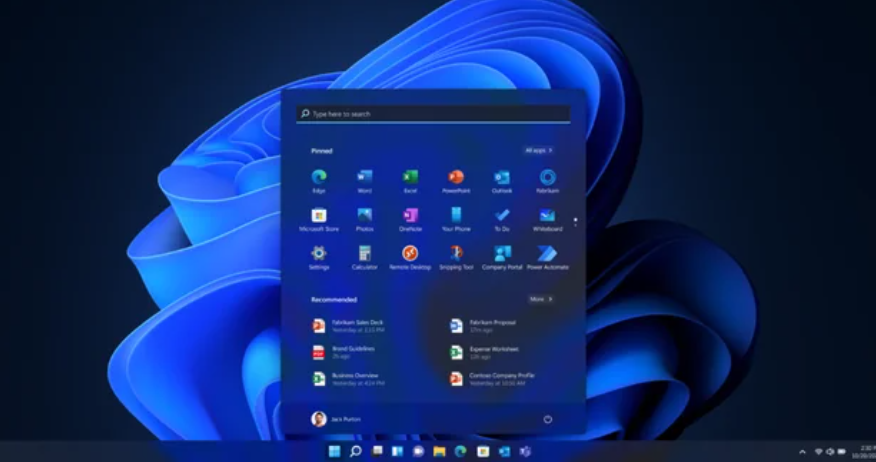Click the Jack Purton account button
876x462 pixels.
click(x=336, y=419)
